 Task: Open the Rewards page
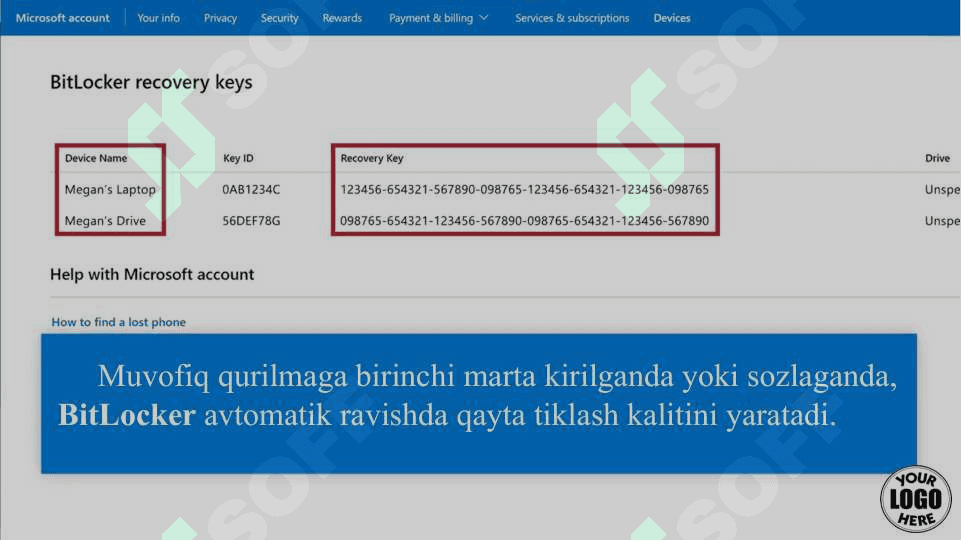coord(342,18)
